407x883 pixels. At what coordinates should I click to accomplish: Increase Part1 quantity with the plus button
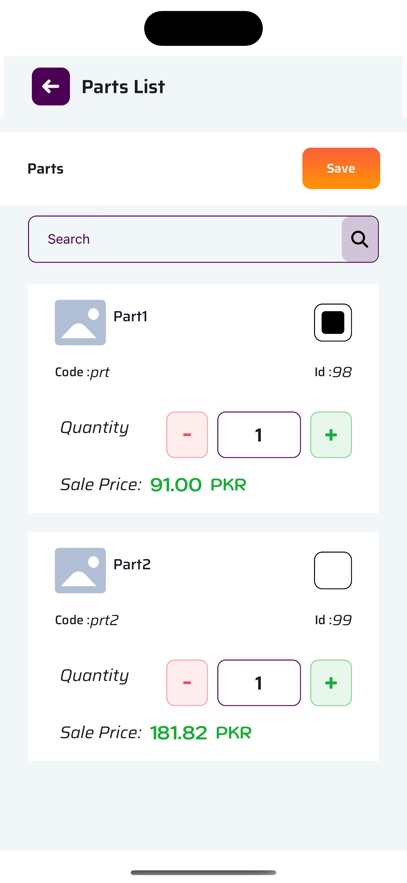click(x=331, y=435)
